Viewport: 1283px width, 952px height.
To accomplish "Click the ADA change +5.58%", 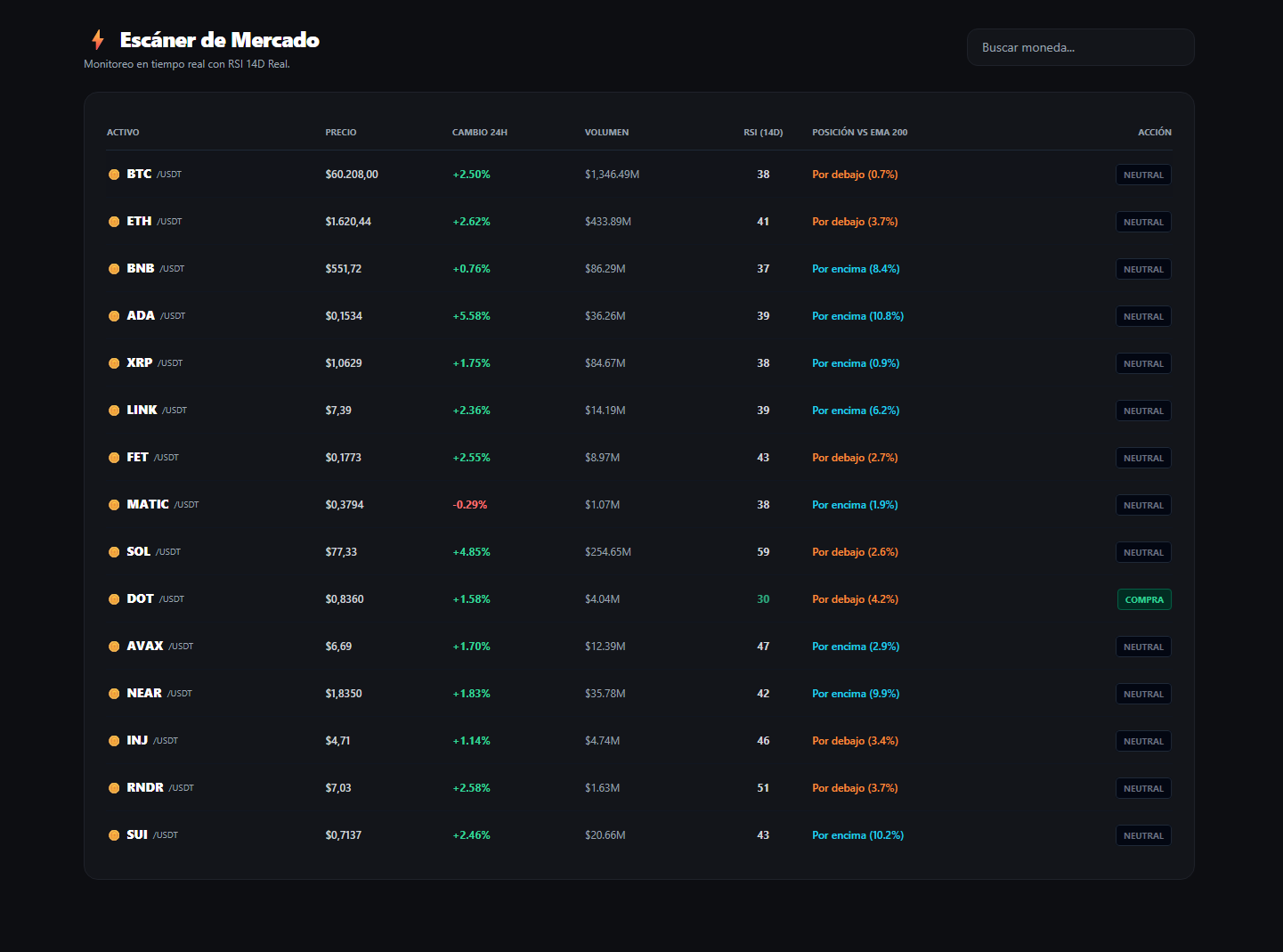I will [x=471, y=316].
